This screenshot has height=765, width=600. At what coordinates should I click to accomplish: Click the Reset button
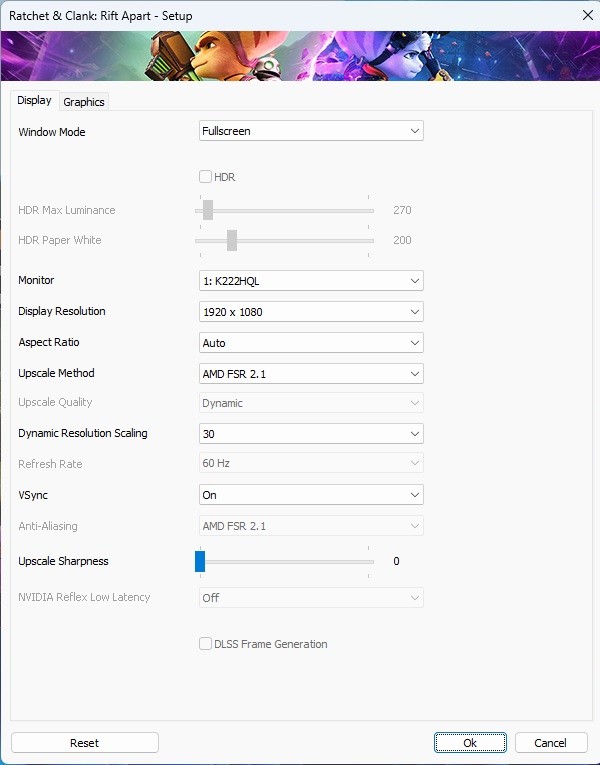(x=85, y=743)
